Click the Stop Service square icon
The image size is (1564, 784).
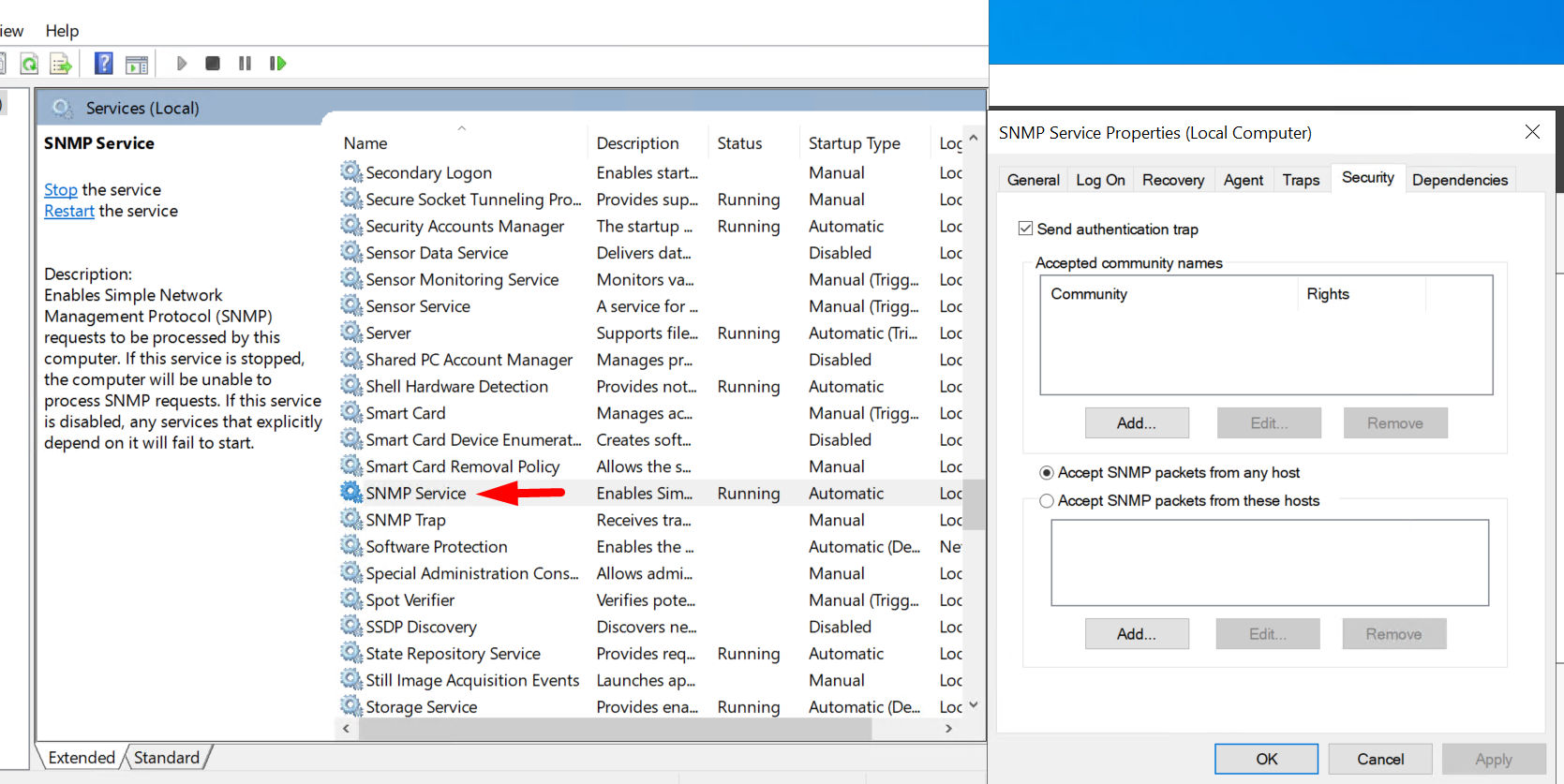click(213, 64)
